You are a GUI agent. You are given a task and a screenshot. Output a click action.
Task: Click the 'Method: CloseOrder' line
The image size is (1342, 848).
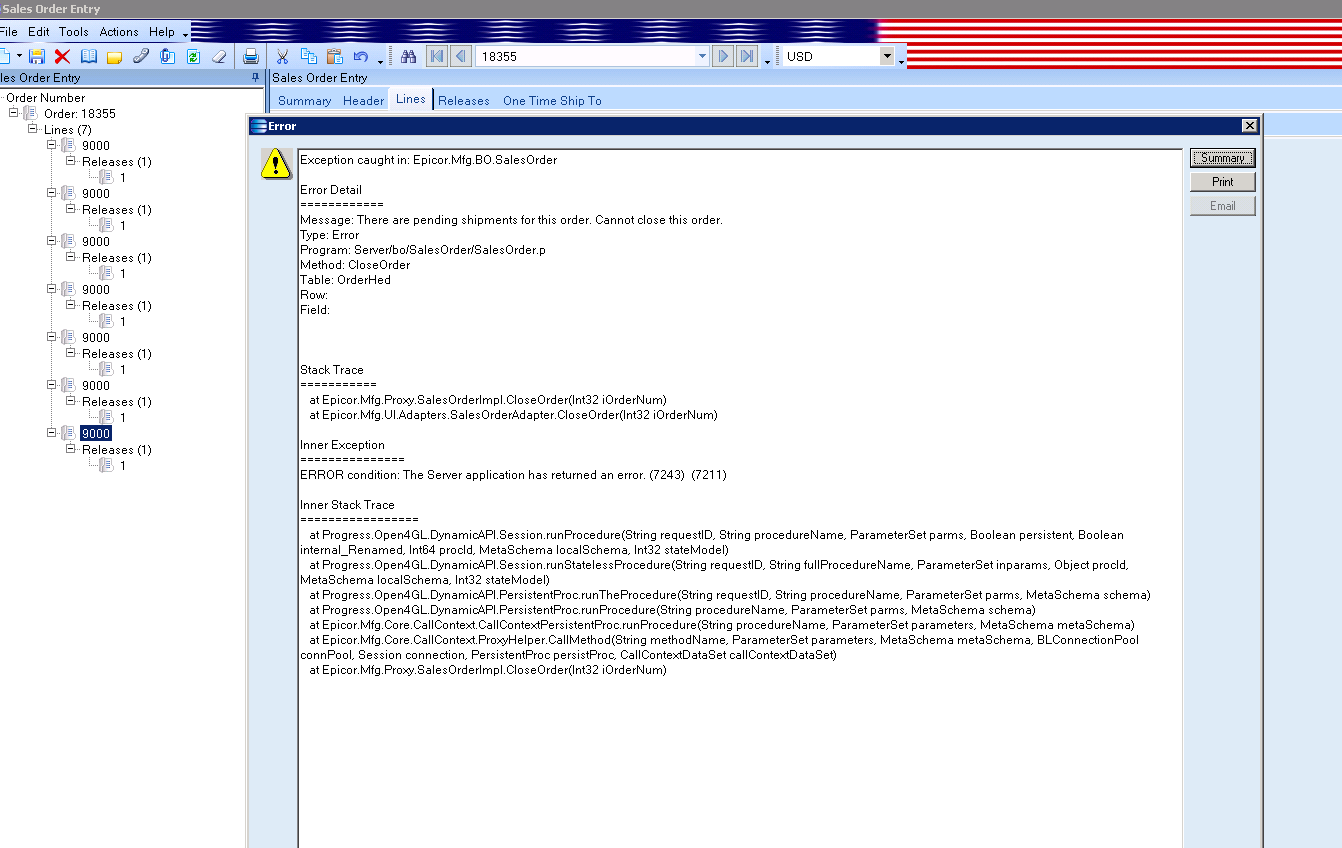point(355,265)
